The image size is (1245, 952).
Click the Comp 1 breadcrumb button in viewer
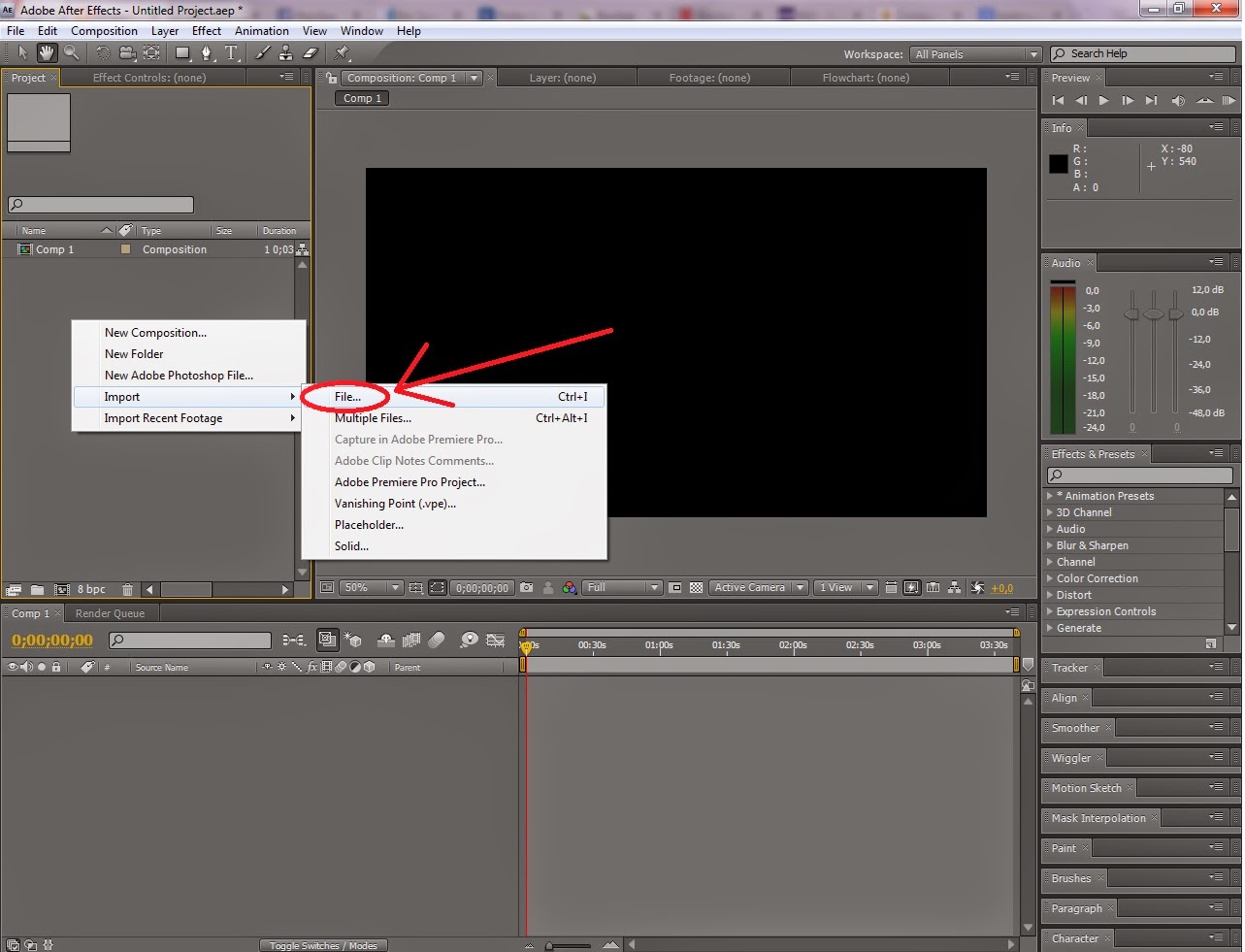(x=363, y=98)
